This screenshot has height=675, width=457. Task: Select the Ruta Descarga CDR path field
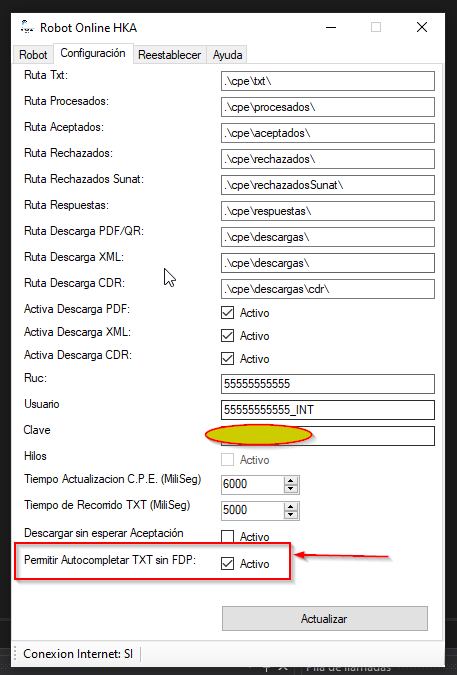point(328,289)
